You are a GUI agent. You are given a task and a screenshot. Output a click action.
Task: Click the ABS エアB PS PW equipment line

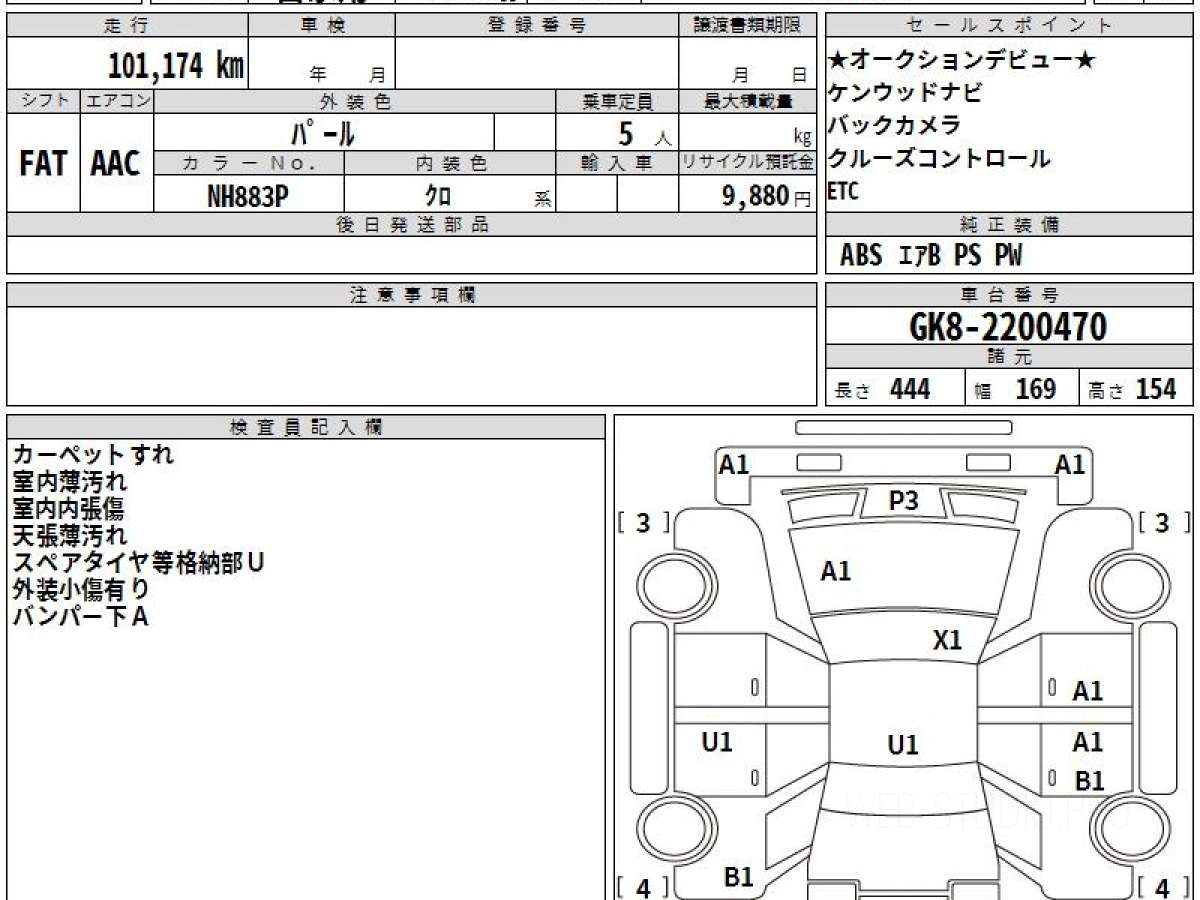(931, 256)
